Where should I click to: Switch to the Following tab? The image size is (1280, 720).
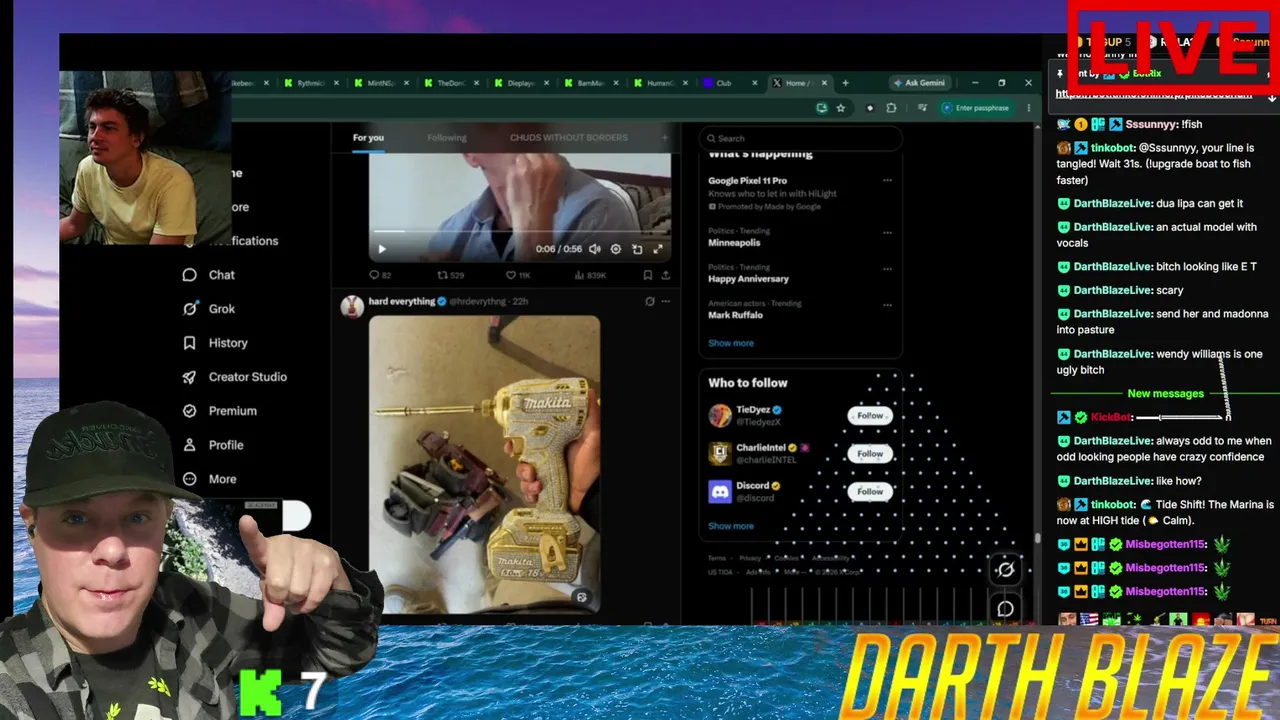(447, 138)
